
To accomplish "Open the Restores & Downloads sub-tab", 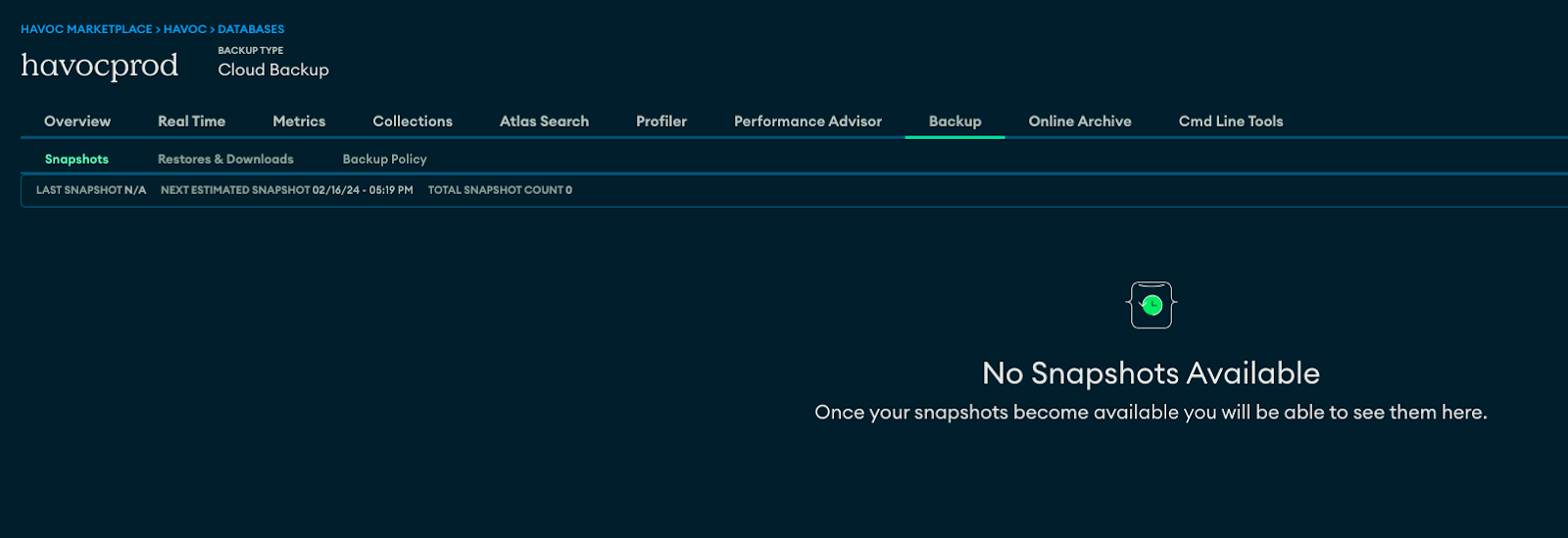I will point(225,159).
